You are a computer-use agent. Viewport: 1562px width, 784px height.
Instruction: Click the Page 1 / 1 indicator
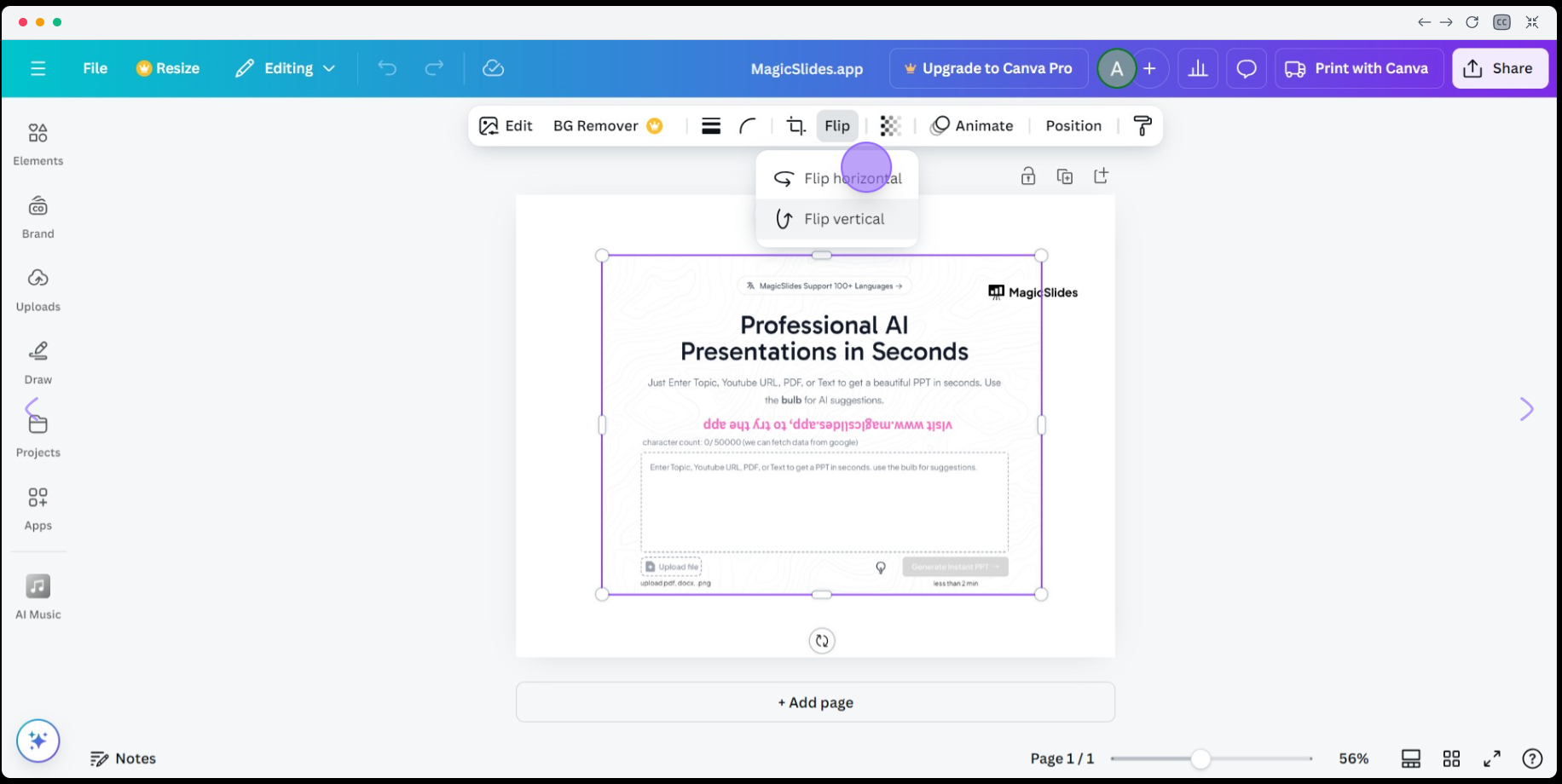click(x=1062, y=758)
